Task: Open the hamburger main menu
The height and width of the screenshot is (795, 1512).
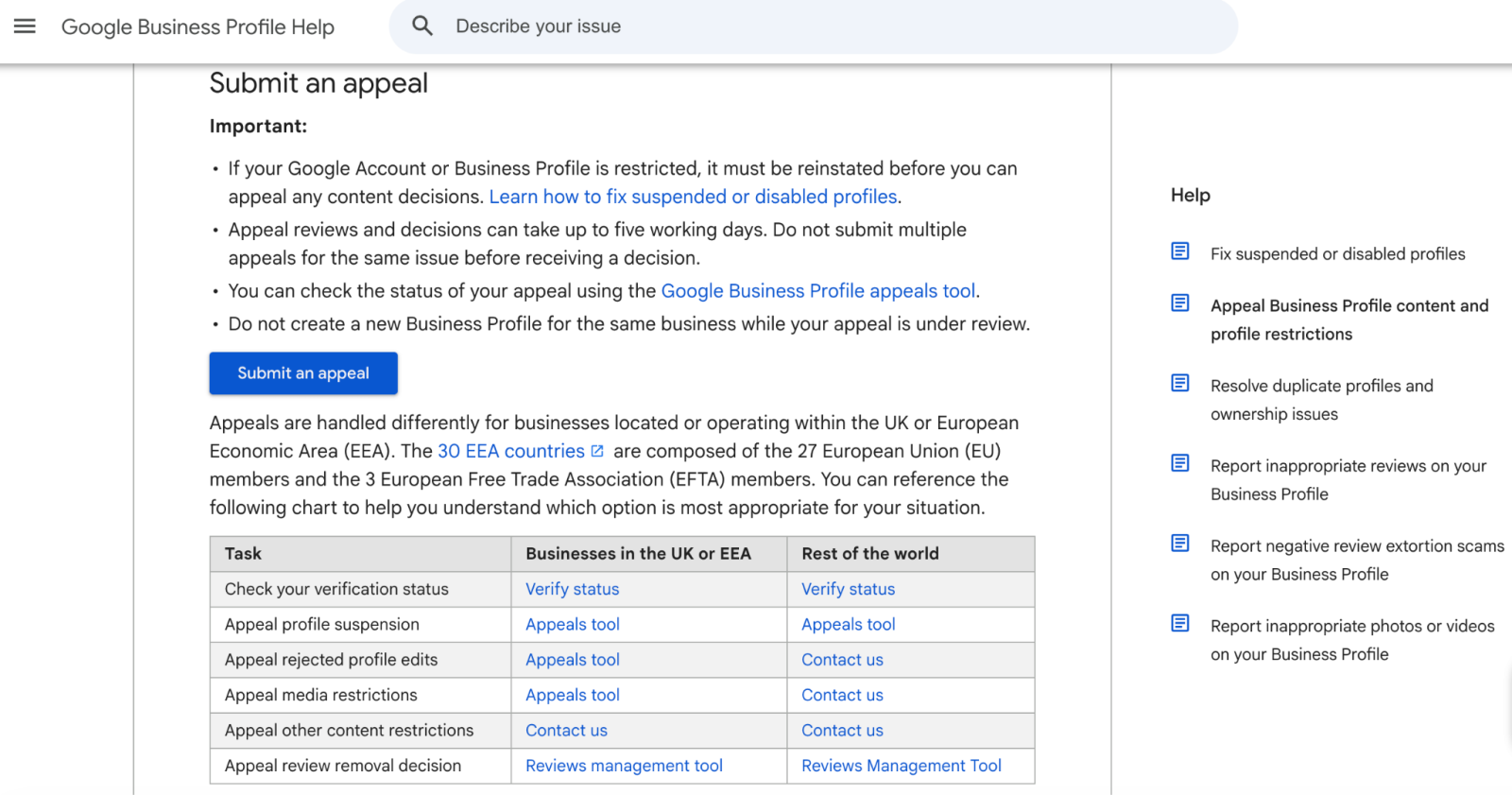Action: 25,26
